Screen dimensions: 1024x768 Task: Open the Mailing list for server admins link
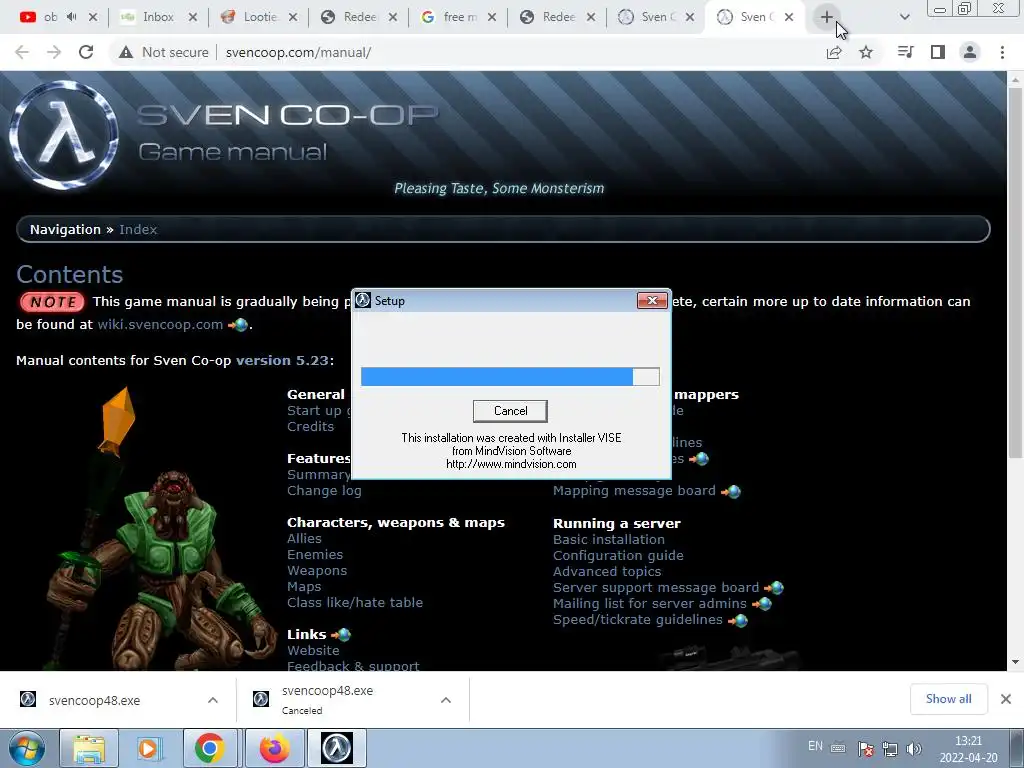click(649, 603)
